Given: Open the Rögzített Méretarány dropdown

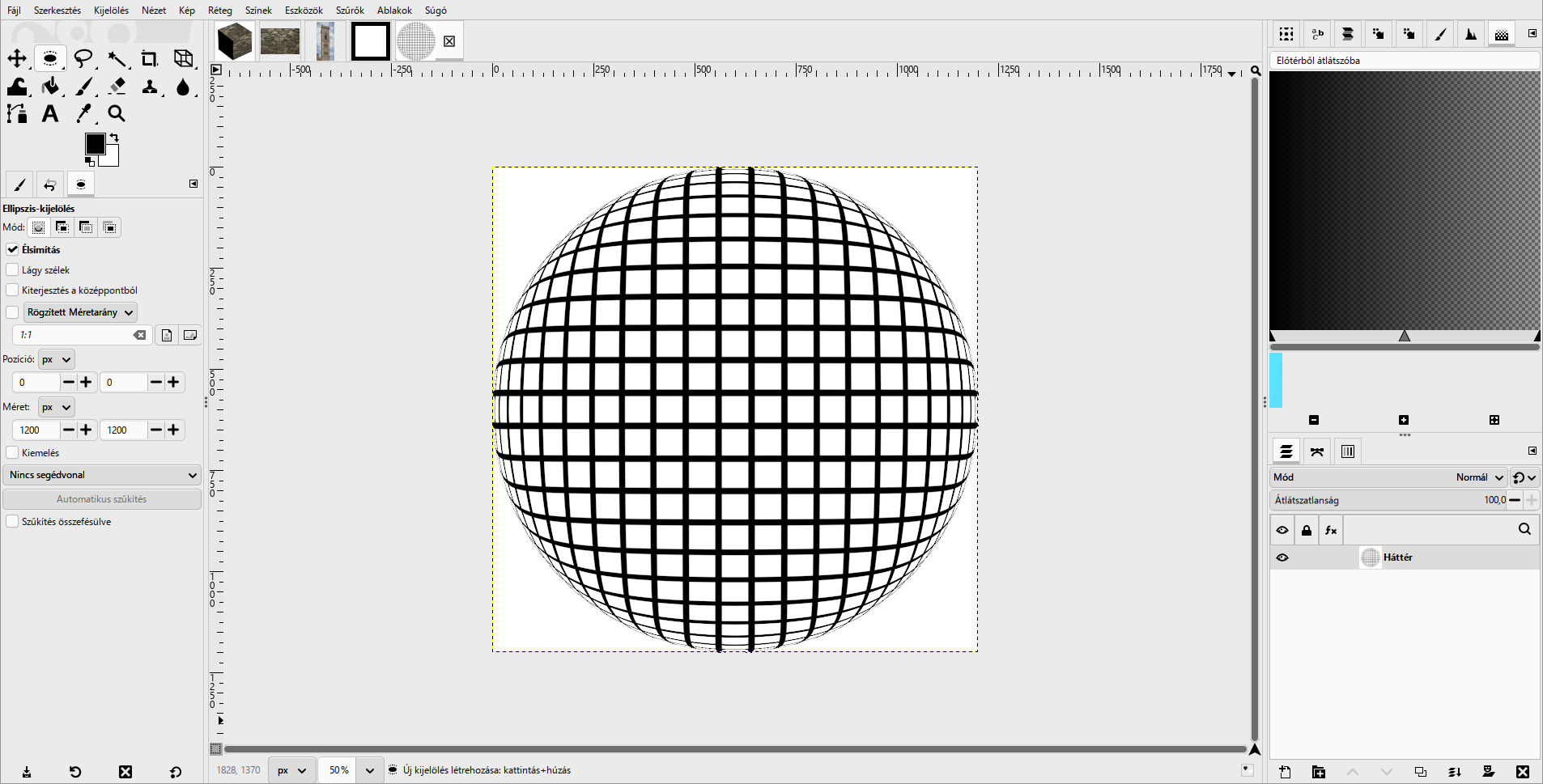Looking at the screenshot, I should (x=80, y=312).
